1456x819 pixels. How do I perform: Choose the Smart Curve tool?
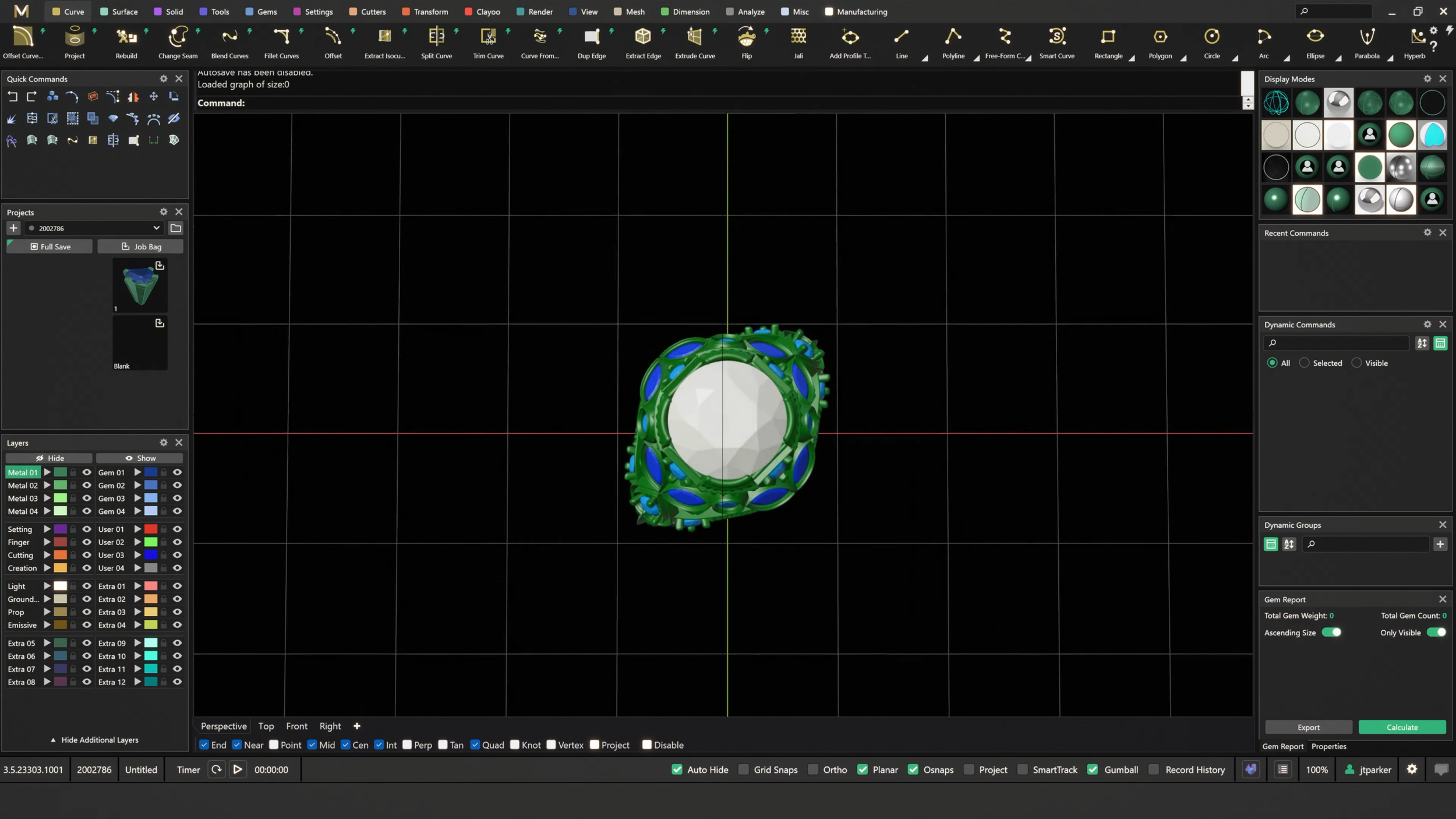pos(1056,42)
